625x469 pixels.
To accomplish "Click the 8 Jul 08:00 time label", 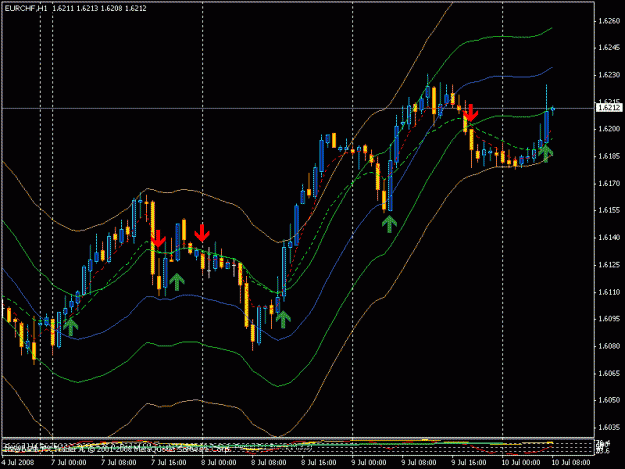I will (x=269, y=462).
